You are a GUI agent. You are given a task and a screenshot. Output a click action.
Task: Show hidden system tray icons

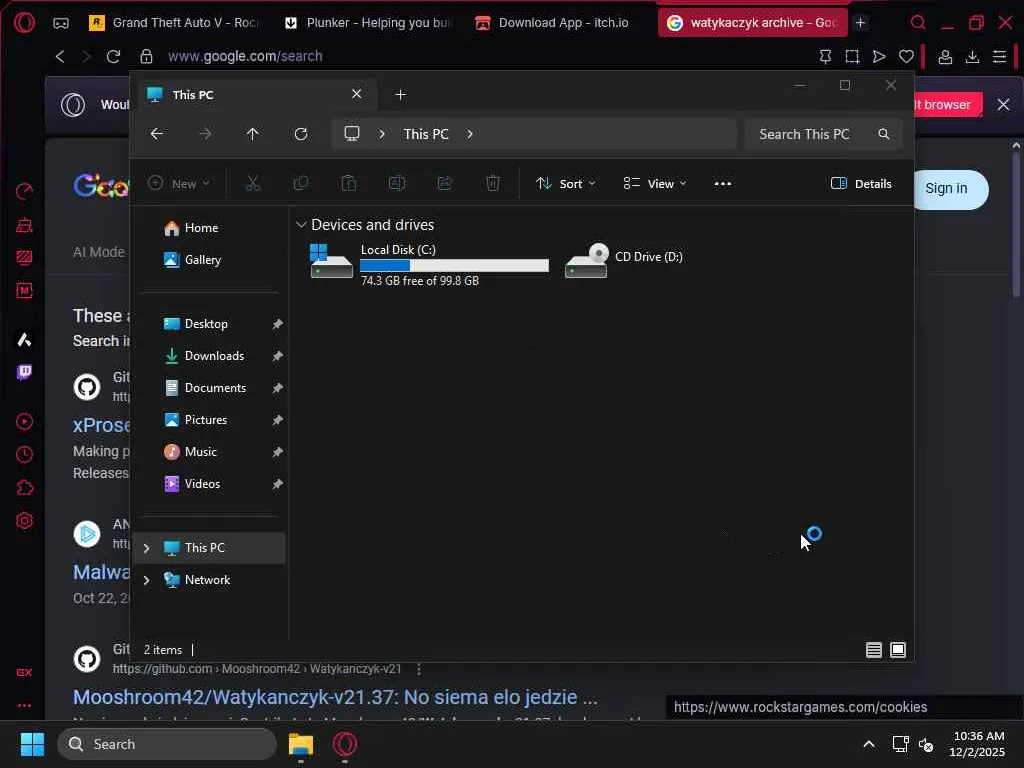869,744
